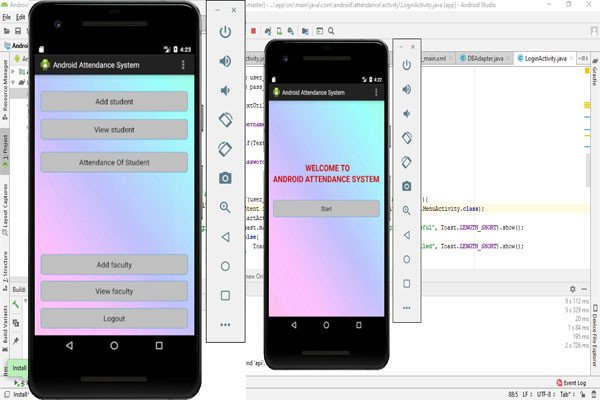This screenshot has width=600, height=400.
Task: Click the zoom icon on the right emulator toolbar
Action: pyautogui.click(x=406, y=211)
